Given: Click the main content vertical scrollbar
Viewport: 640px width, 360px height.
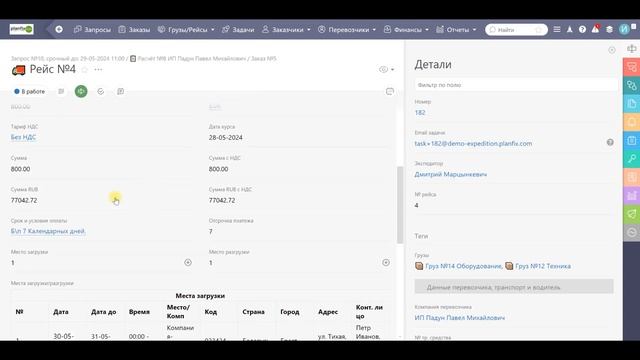Looking at the screenshot, I should (x=400, y=204).
